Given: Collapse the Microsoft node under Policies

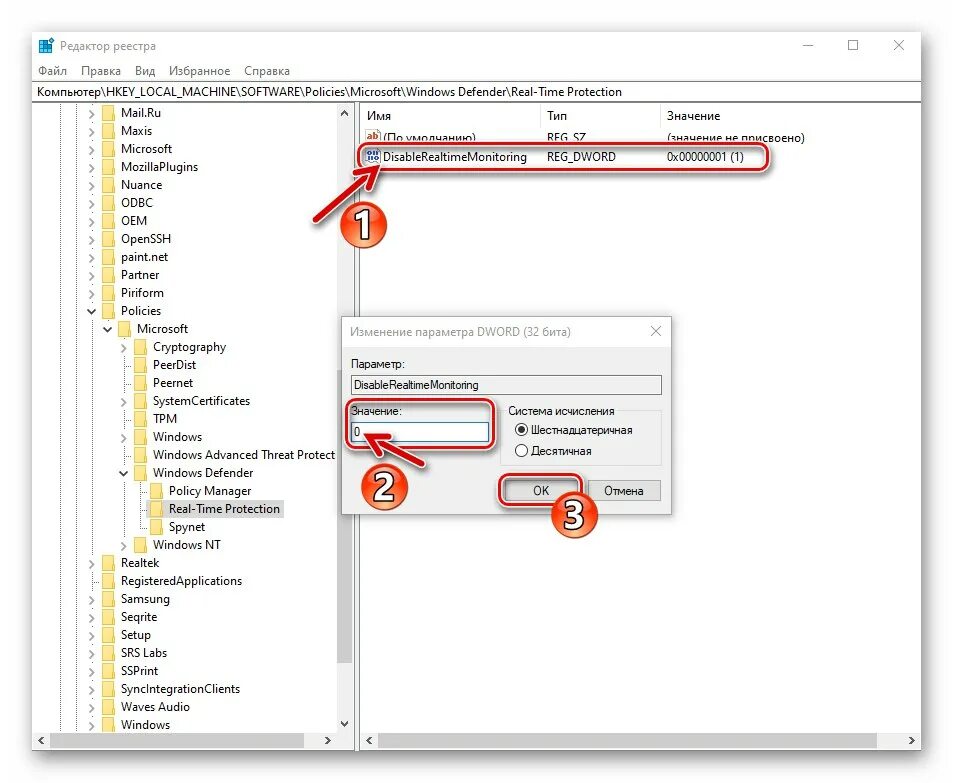Looking at the screenshot, I should 108,329.
